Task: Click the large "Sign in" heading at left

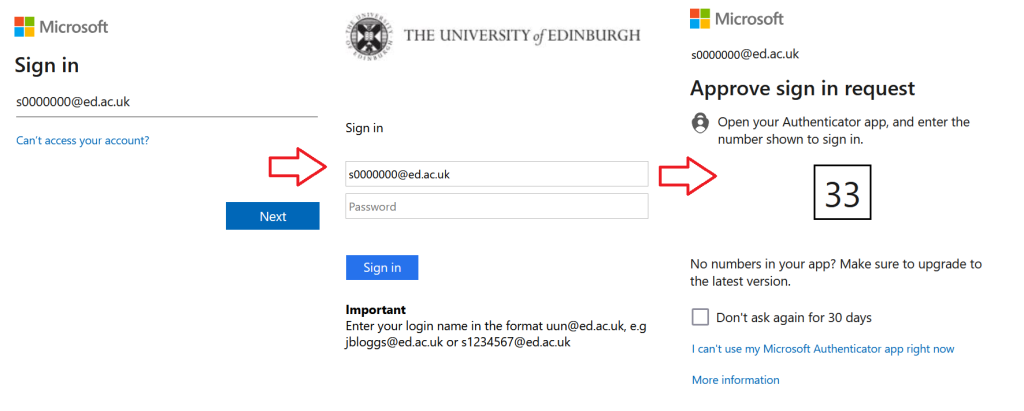Action: tap(46, 65)
